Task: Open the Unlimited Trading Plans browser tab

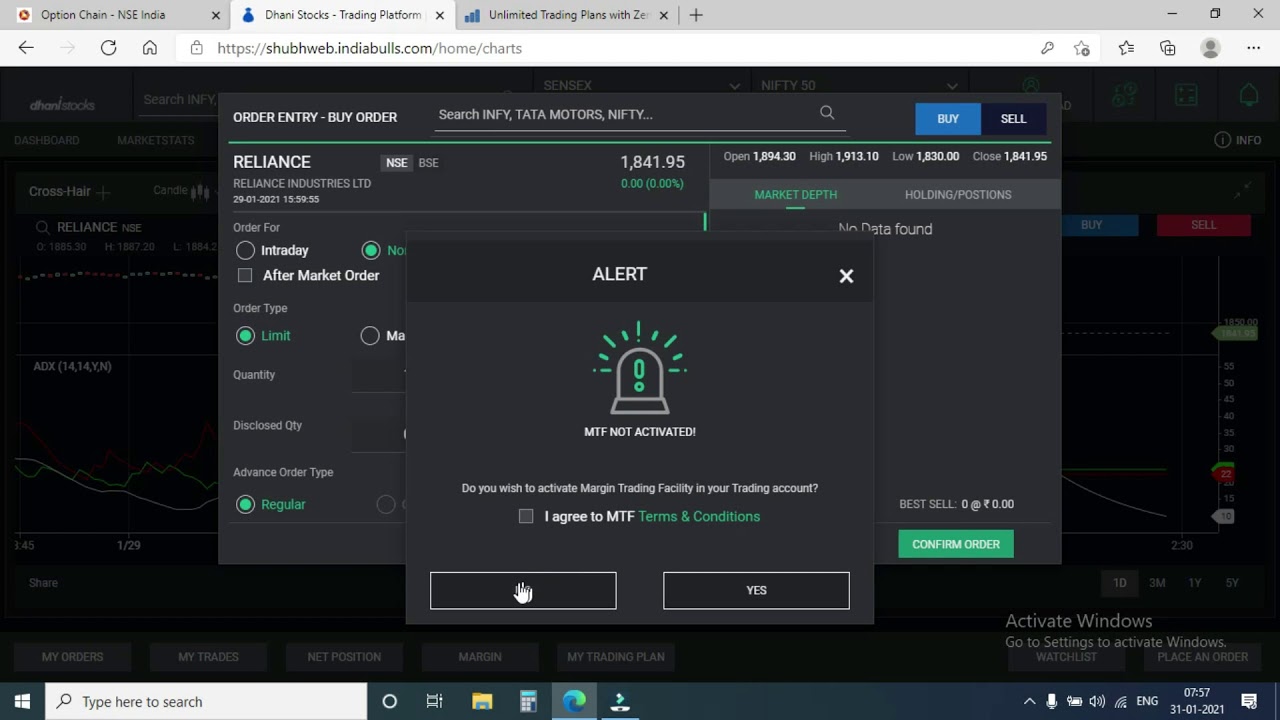Action: click(567, 15)
